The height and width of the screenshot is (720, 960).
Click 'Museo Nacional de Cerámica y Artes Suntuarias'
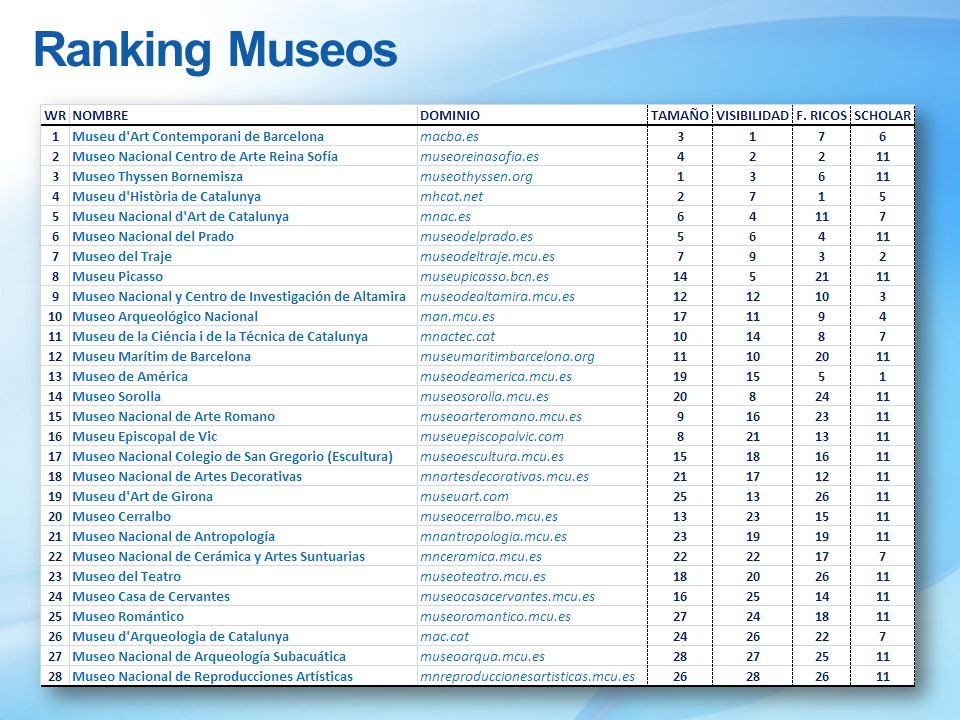pyautogui.click(x=219, y=557)
